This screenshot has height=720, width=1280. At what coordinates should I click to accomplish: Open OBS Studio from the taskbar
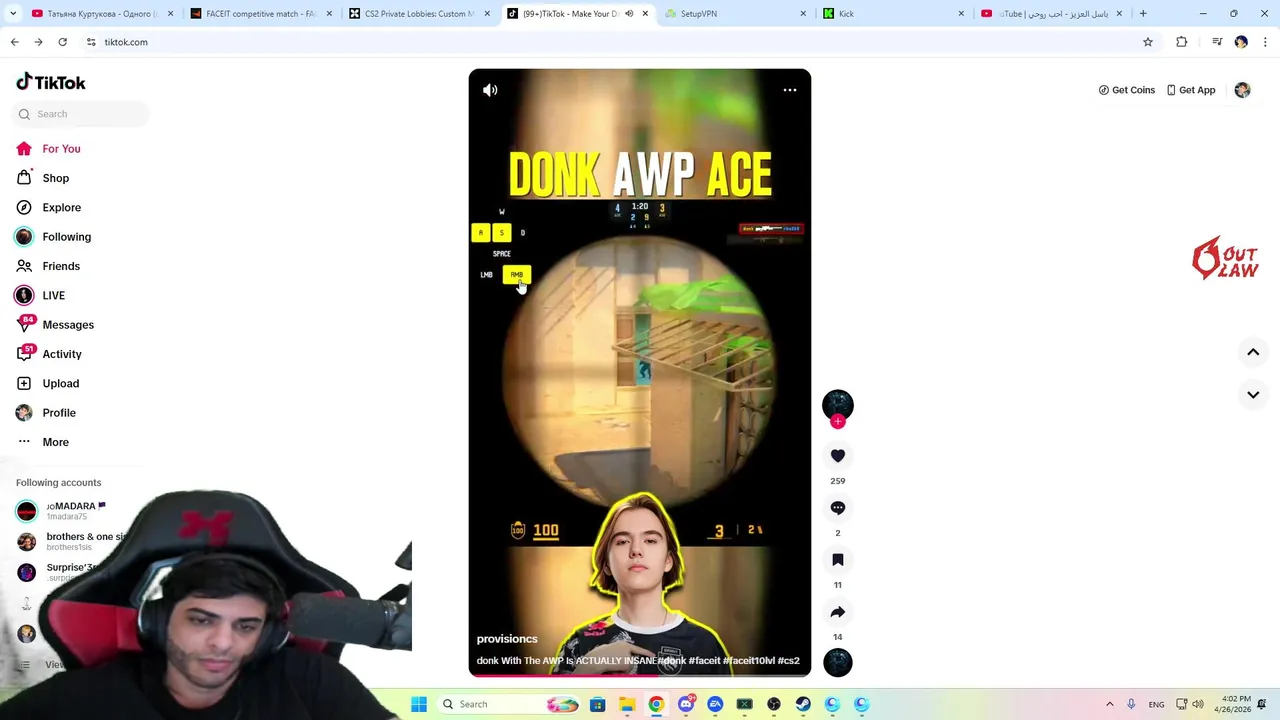[774, 704]
